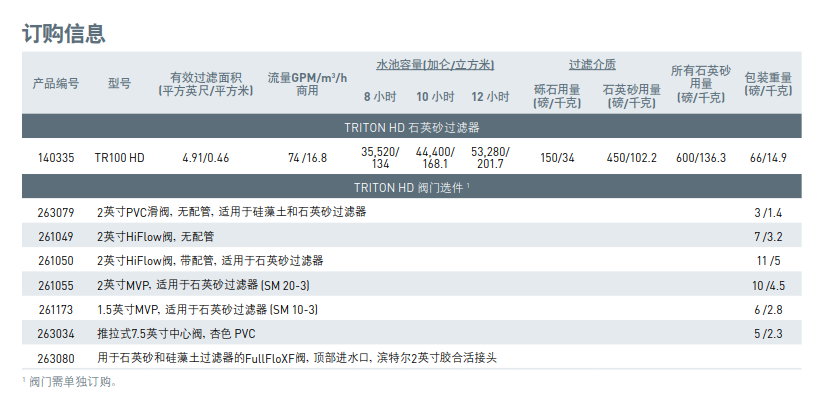
Task: Click the 订购信息 heading
Action: click(x=64, y=33)
